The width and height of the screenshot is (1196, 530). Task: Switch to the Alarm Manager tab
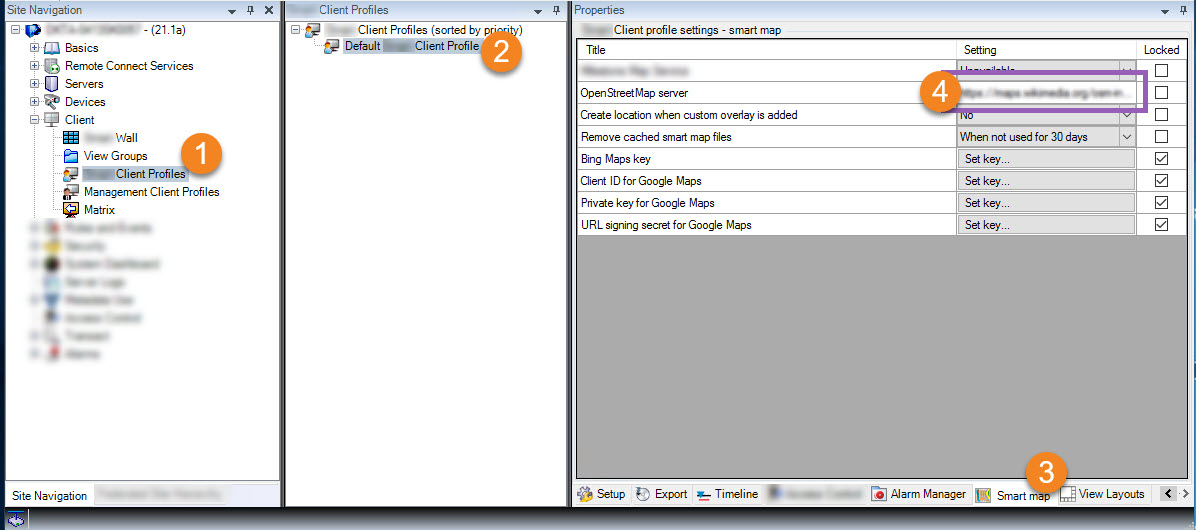pos(919,494)
